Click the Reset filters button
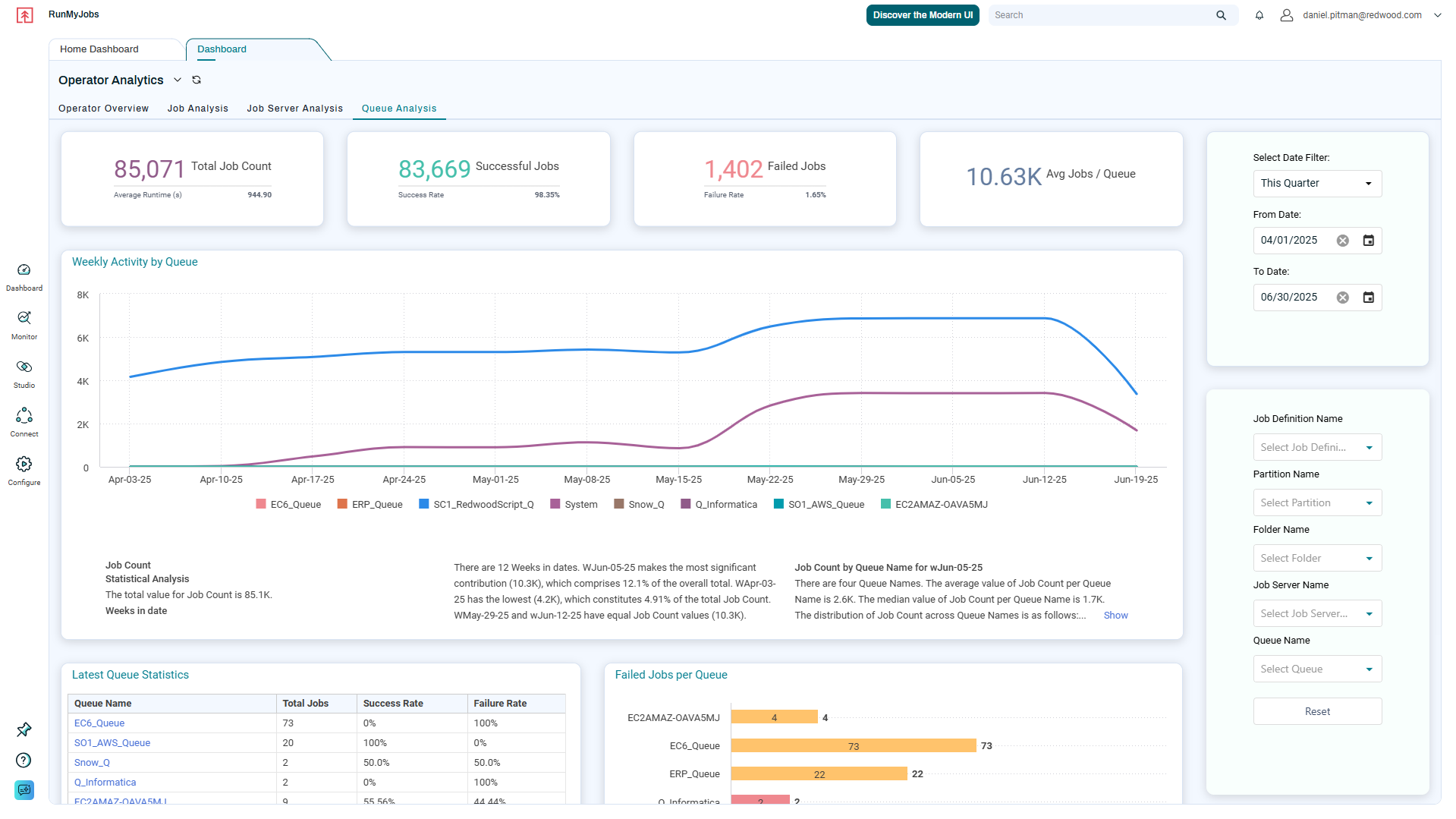1456x819 pixels. pyautogui.click(x=1316, y=711)
